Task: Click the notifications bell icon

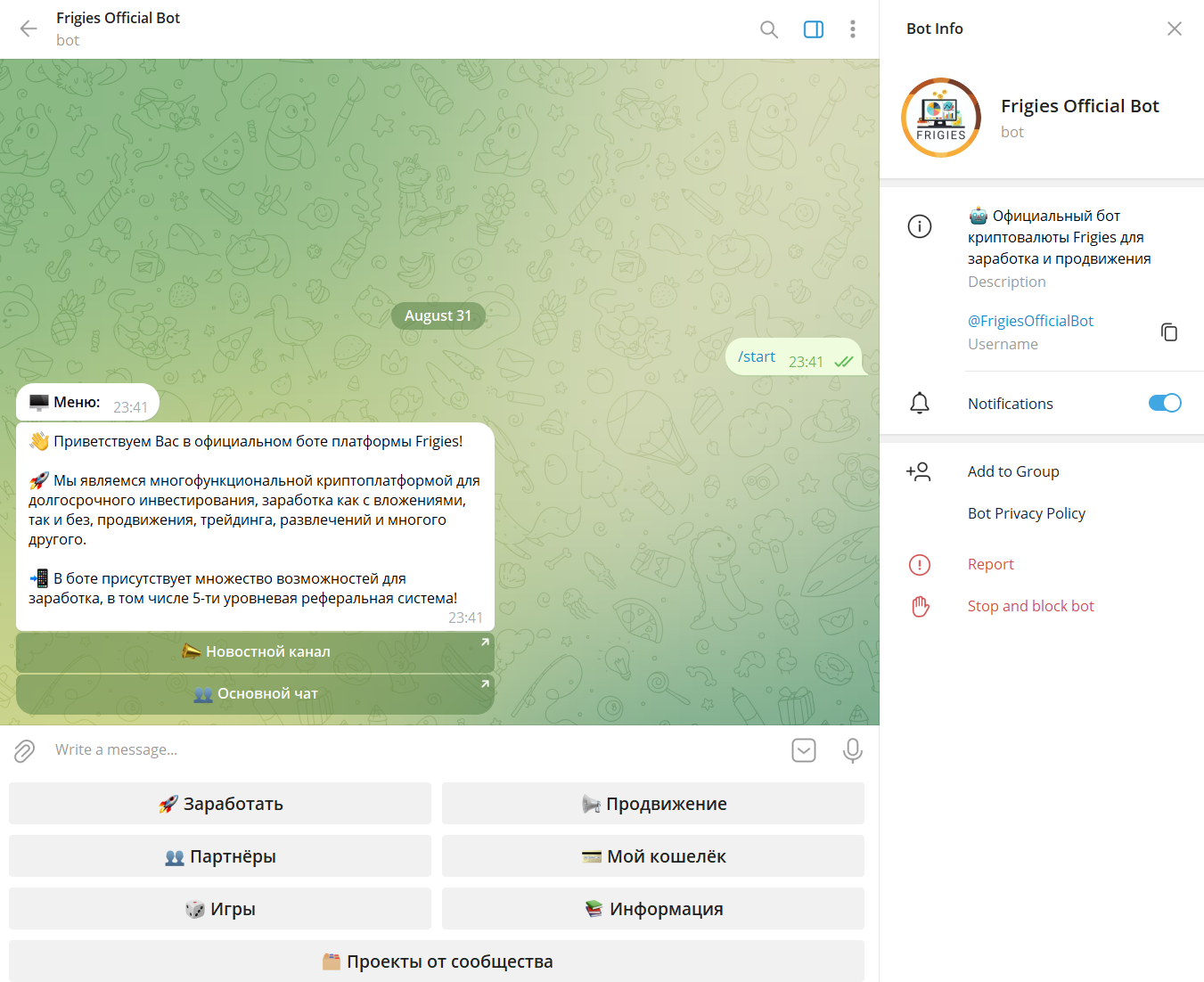Action: pyautogui.click(x=920, y=404)
